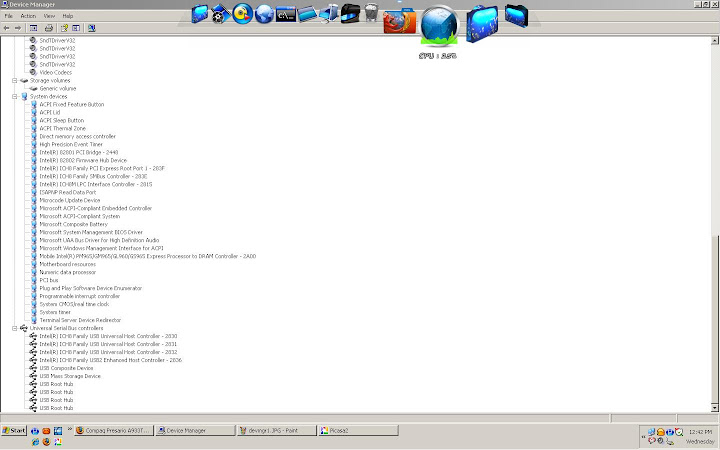Open the film reel dock icon
The width and height of the screenshot is (720, 450).
221,14
